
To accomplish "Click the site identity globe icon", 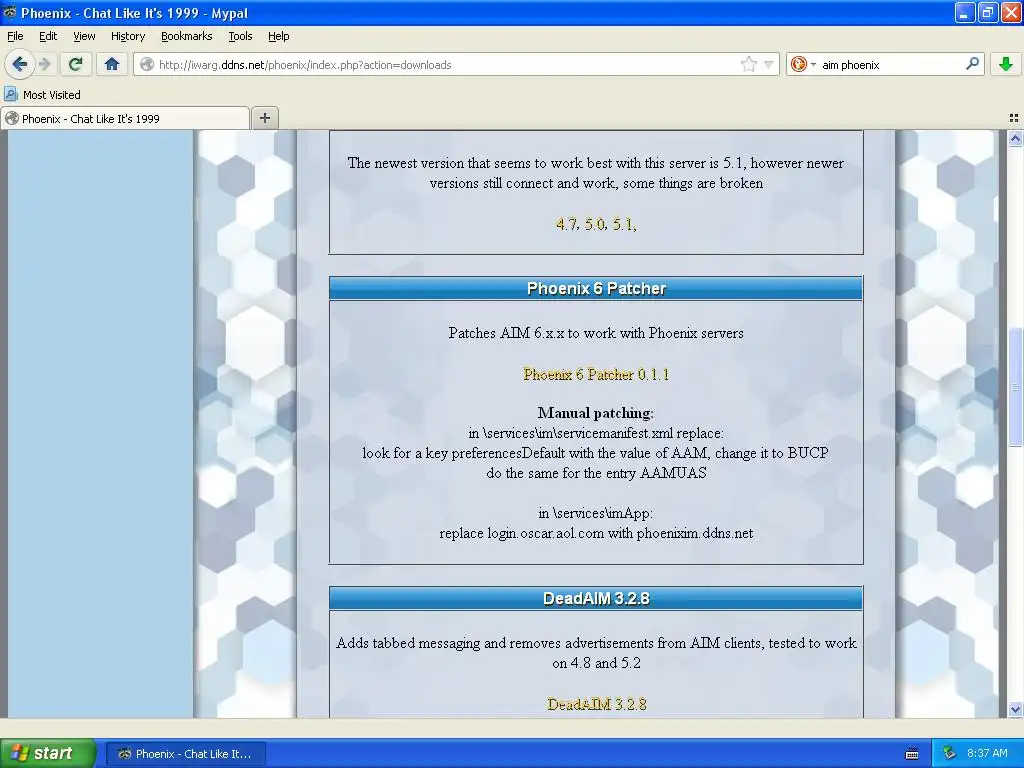I will tap(147, 65).
